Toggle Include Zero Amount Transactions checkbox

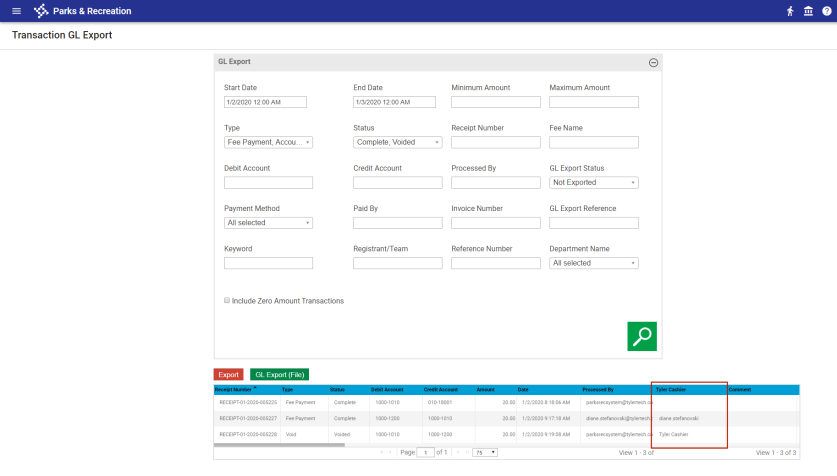pyautogui.click(x=227, y=300)
